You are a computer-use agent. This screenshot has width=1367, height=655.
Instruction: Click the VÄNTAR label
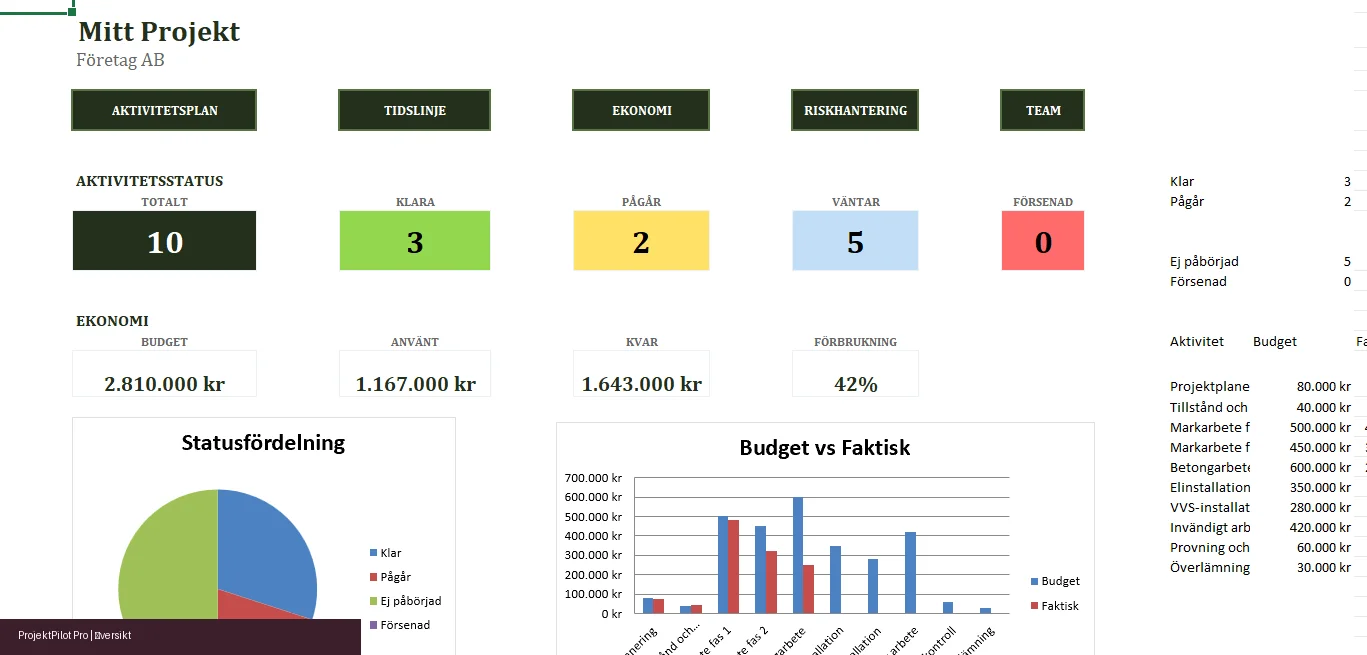coord(856,202)
